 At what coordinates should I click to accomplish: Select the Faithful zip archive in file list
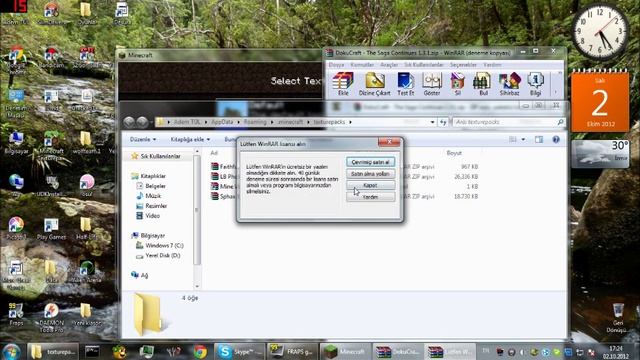coord(224,167)
